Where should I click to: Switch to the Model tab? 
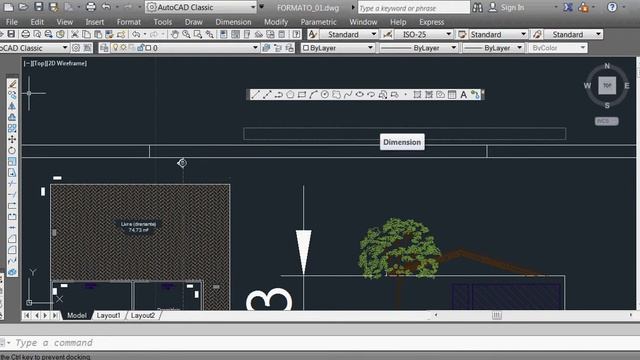tap(77, 315)
